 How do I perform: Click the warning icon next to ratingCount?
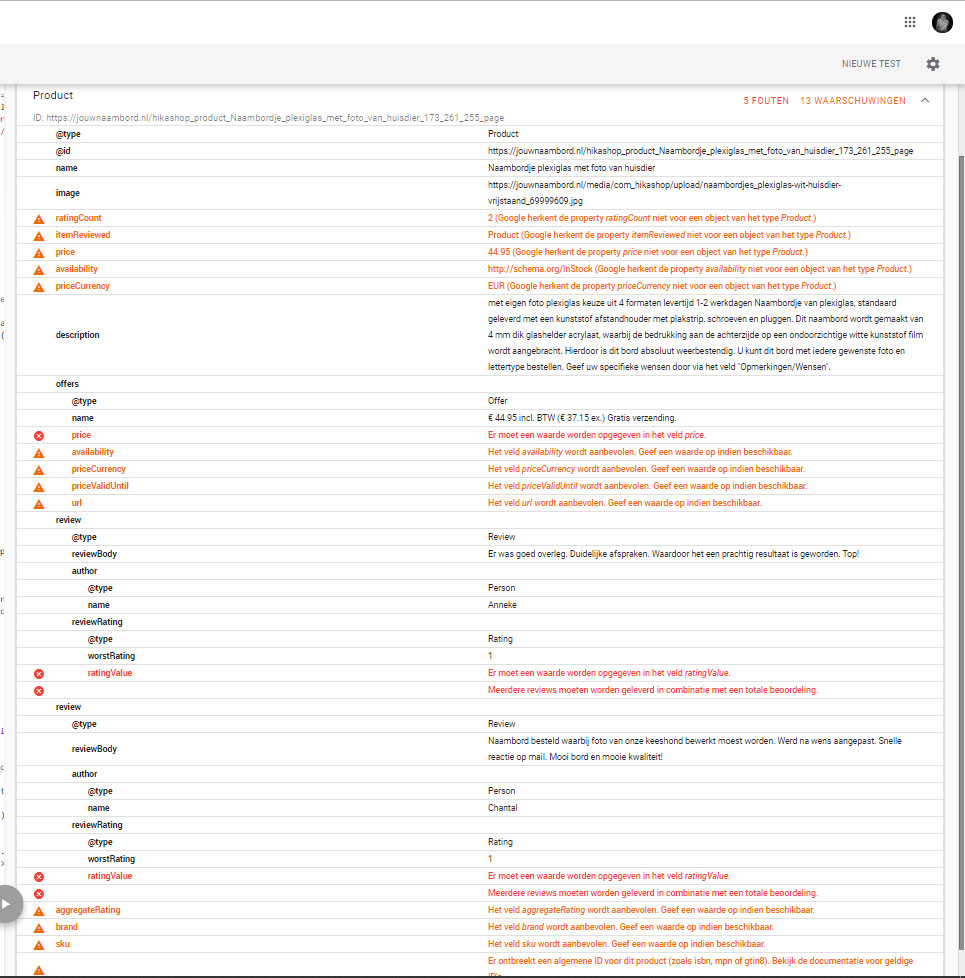tap(39, 219)
